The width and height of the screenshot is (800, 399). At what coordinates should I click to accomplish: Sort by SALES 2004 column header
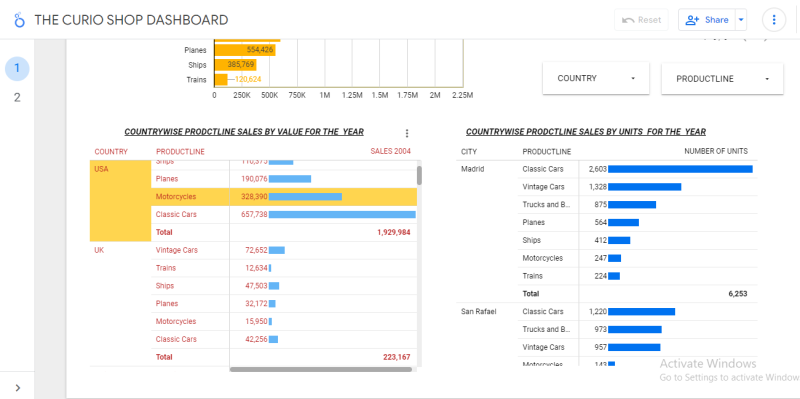tap(390, 152)
